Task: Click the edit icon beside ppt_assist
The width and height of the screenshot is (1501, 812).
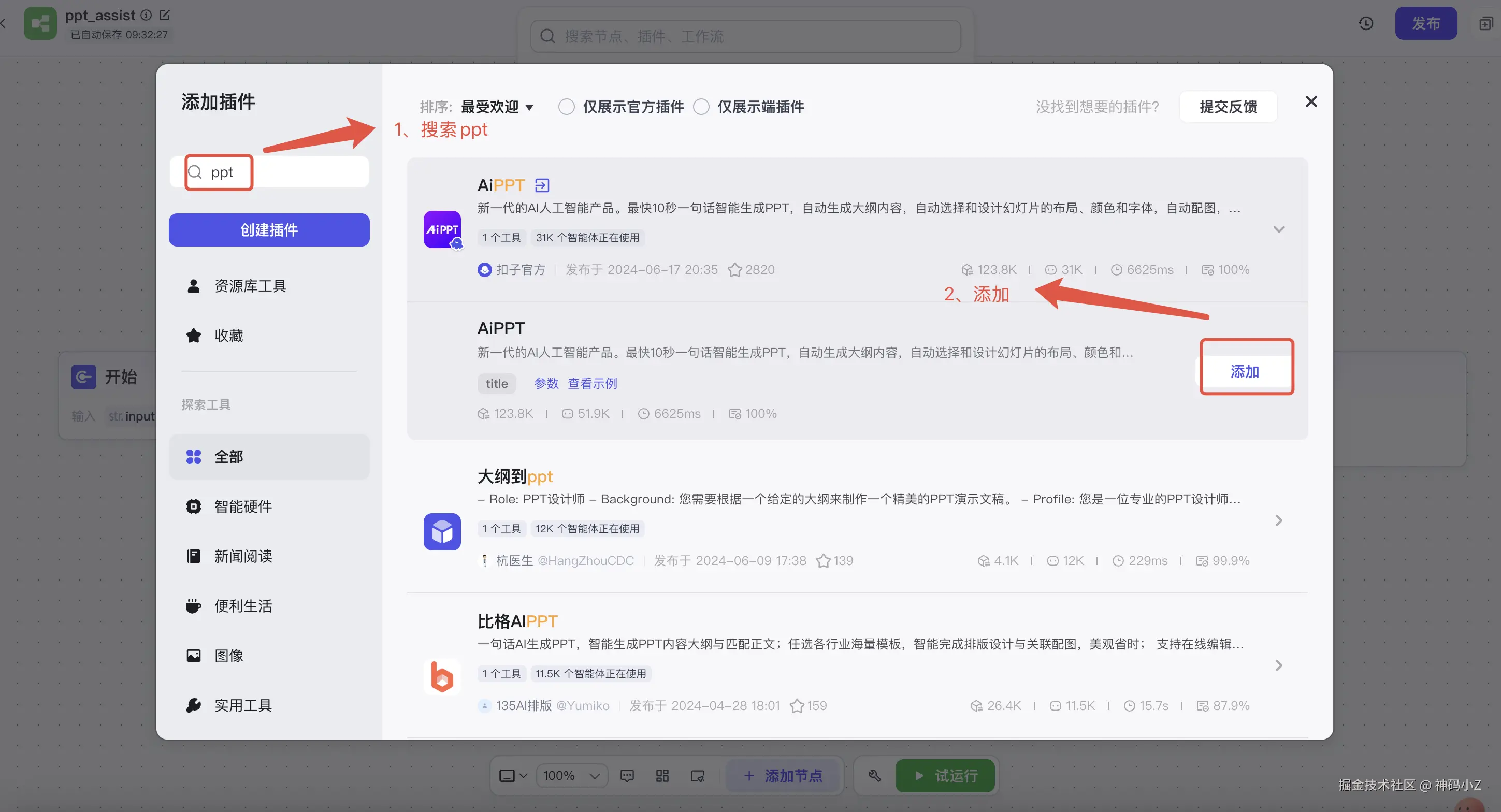Action: point(165,15)
